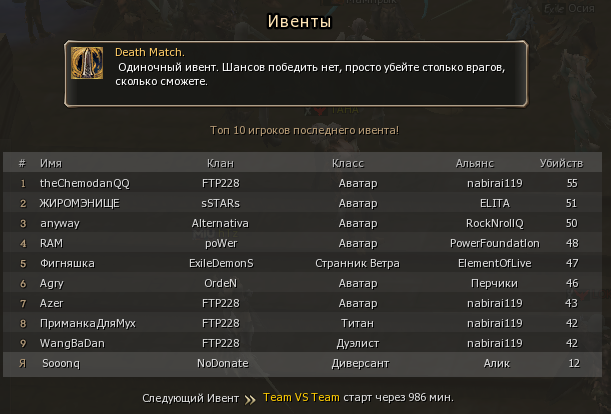Click the double-arrow icon before Team VS Team
Viewport: 611px width, 414px height.
(249, 398)
